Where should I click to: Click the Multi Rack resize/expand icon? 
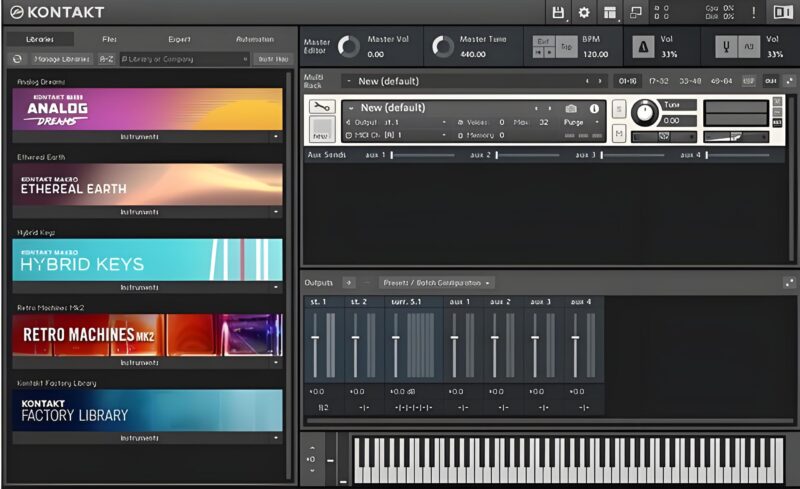coord(790,81)
